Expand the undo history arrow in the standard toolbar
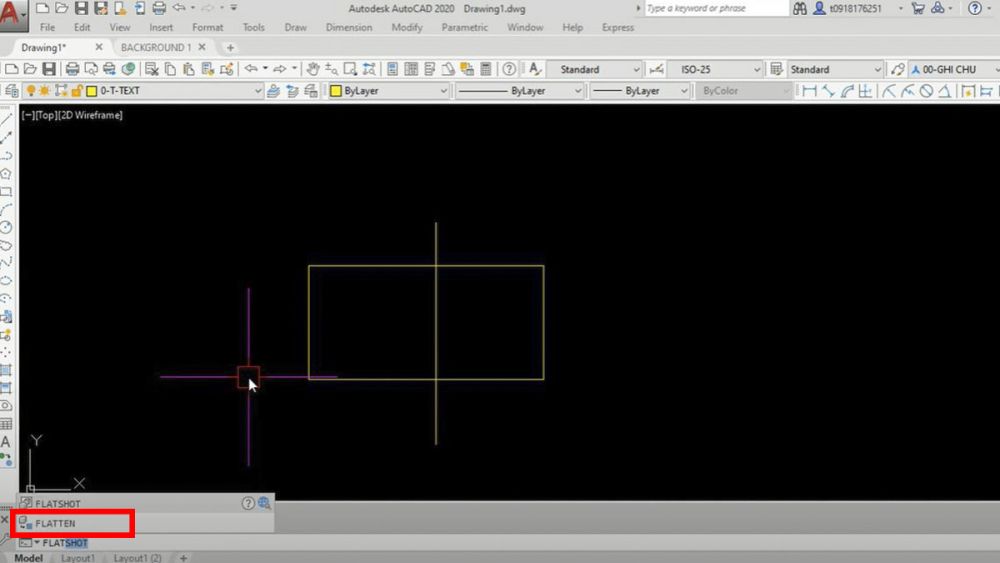Image resolution: width=1000 pixels, height=563 pixels. click(265, 68)
